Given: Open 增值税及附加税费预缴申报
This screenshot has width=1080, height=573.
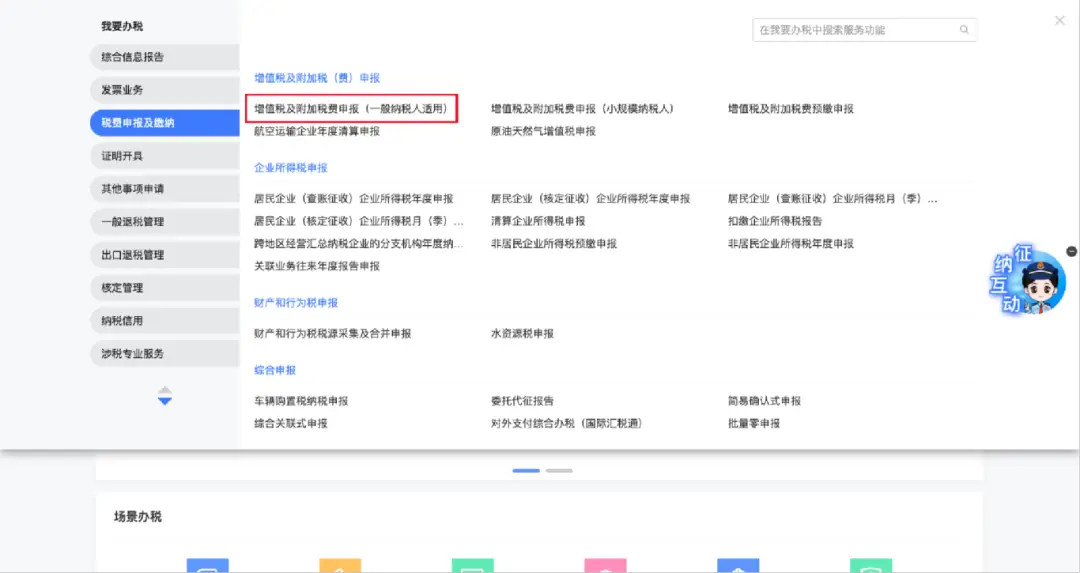Looking at the screenshot, I should pyautogui.click(x=791, y=109).
